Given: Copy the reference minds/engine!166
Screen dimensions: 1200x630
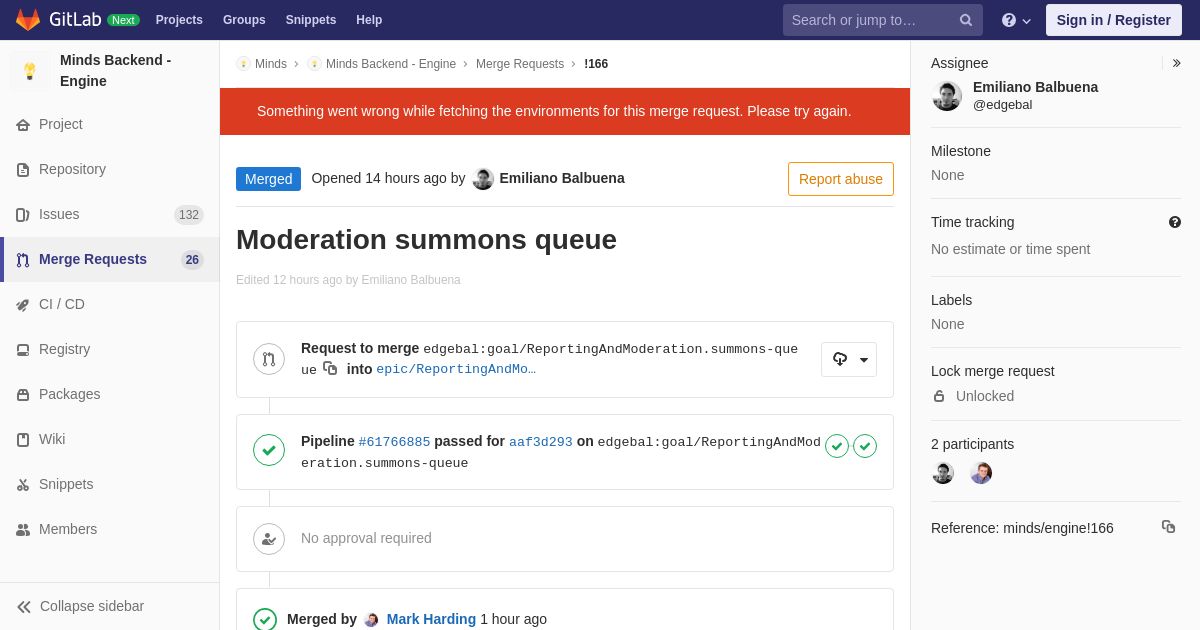Looking at the screenshot, I should click(1168, 526).
